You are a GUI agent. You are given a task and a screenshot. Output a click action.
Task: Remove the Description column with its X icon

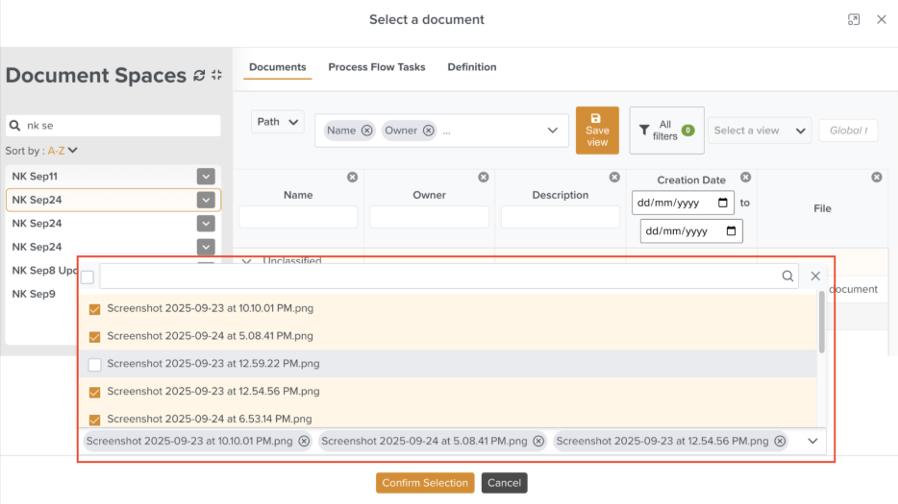(x=614, y=177)
